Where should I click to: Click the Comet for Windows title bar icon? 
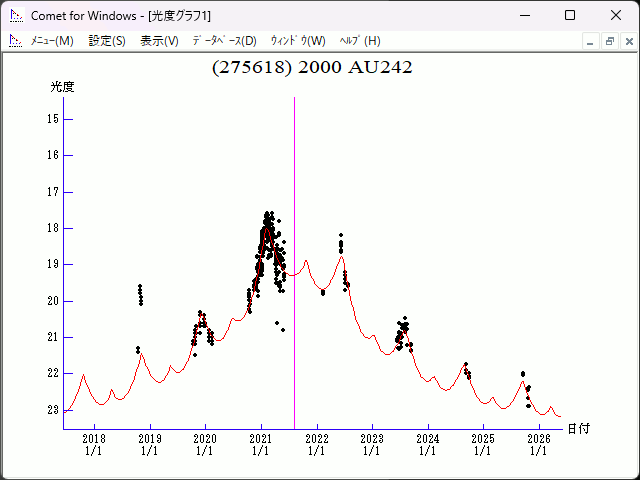coord(16,15)
